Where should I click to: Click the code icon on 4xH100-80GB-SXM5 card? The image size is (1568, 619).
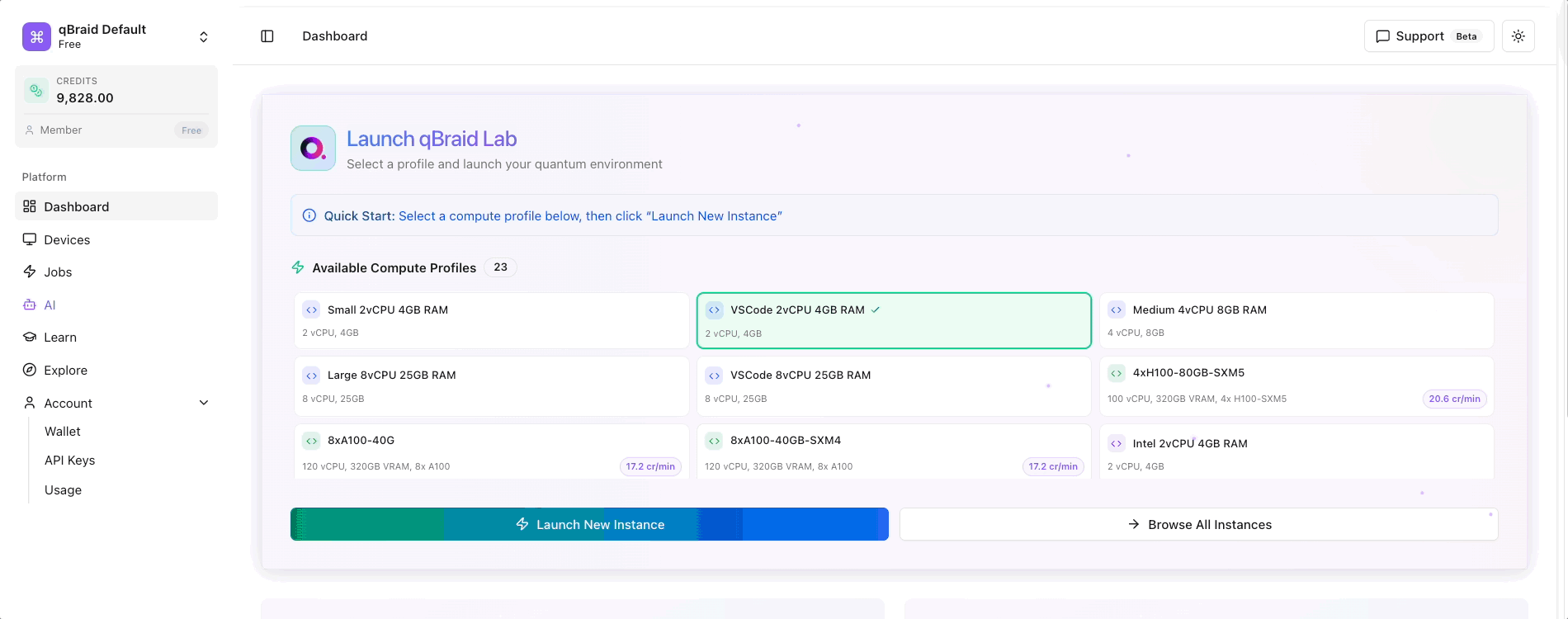[x=1117, y=373]
